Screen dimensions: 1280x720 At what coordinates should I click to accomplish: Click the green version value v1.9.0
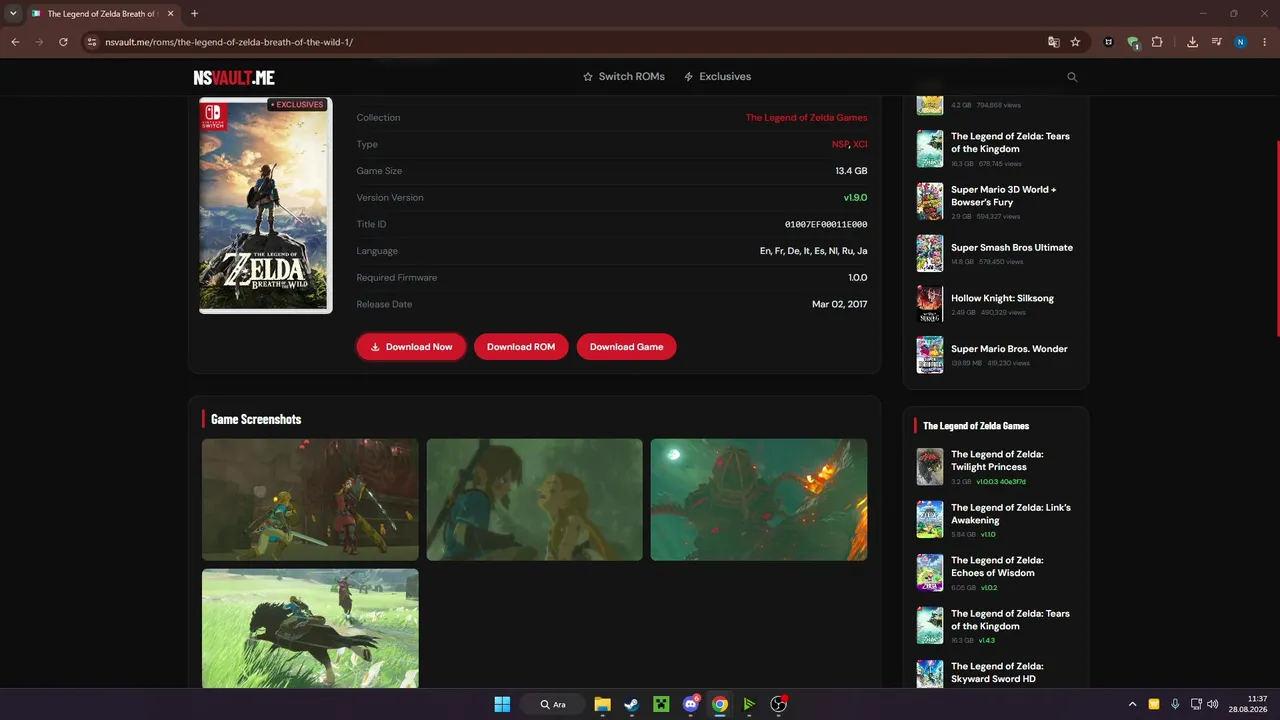(855, 198)
